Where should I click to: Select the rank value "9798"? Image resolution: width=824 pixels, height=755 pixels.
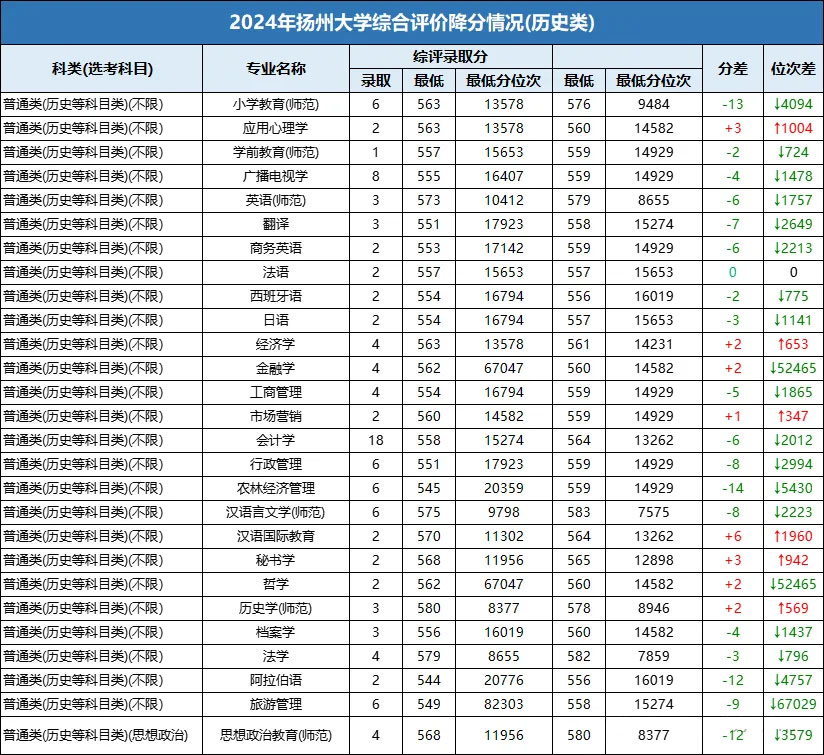tap(503, 512)
